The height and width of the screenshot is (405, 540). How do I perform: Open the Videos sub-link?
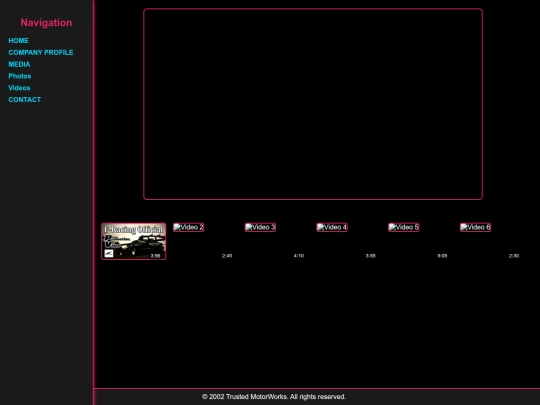[19, 88]
